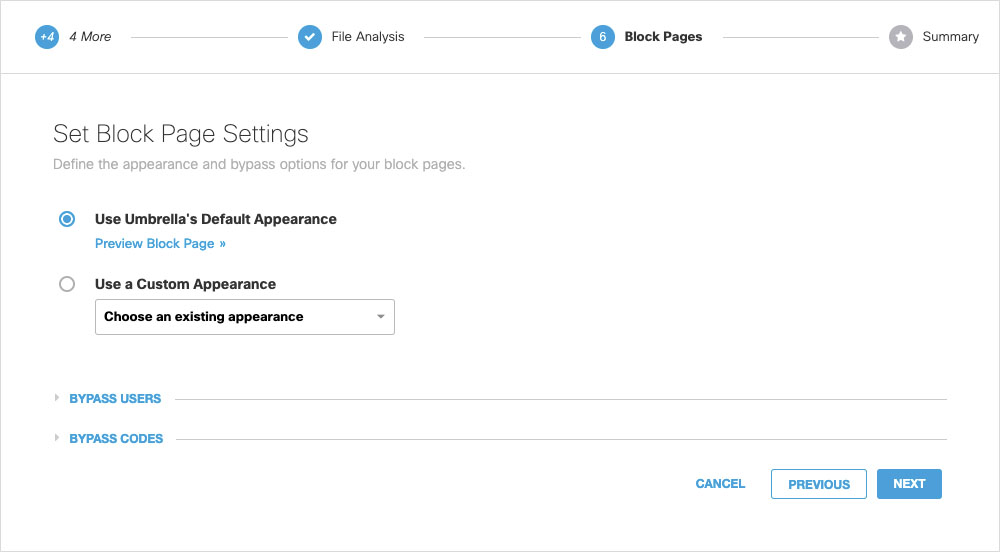Viewport: 1000px width, 552px height.
Task: Click the NEXT button
Action: 909,484
